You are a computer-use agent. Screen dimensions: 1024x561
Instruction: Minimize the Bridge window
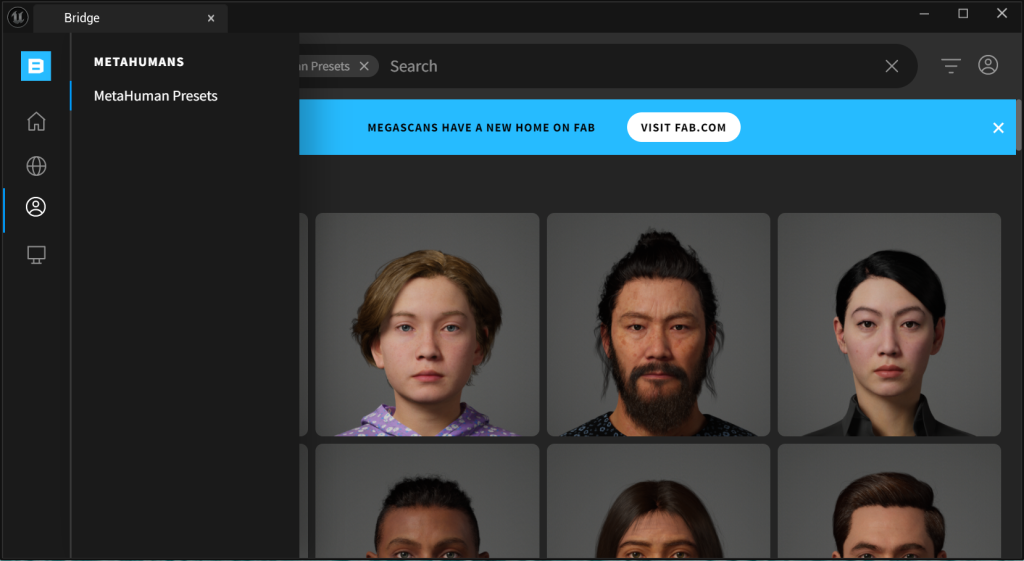pyautogui.click(x=924, y=14)
